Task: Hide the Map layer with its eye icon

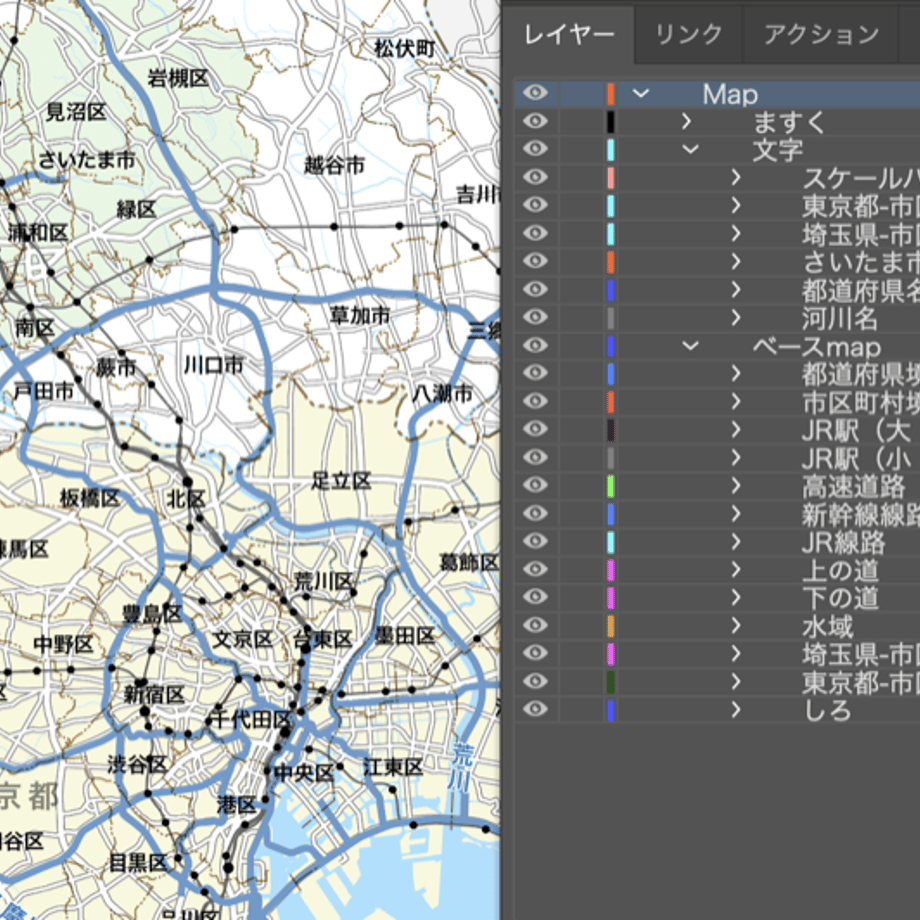Action: [x=535, y=93]
